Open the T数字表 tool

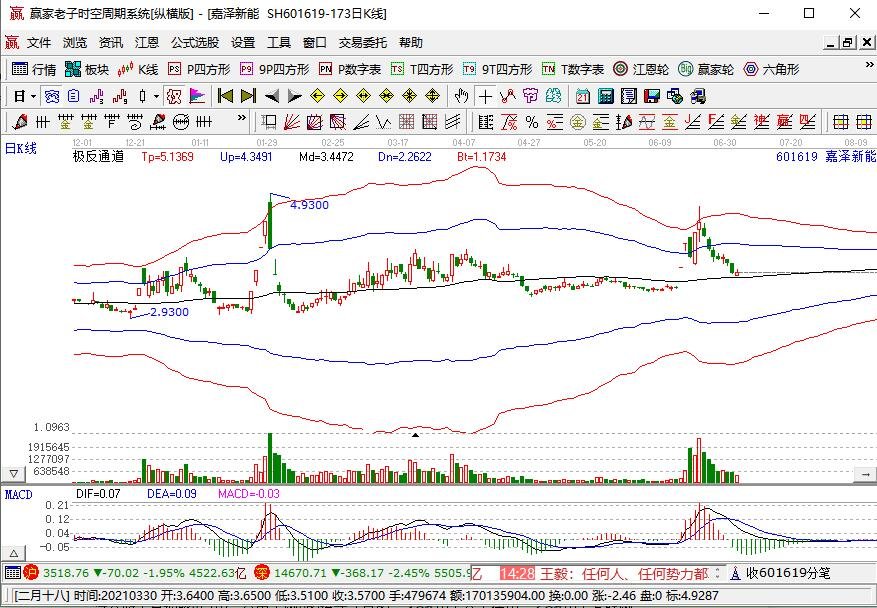[573, 69]
